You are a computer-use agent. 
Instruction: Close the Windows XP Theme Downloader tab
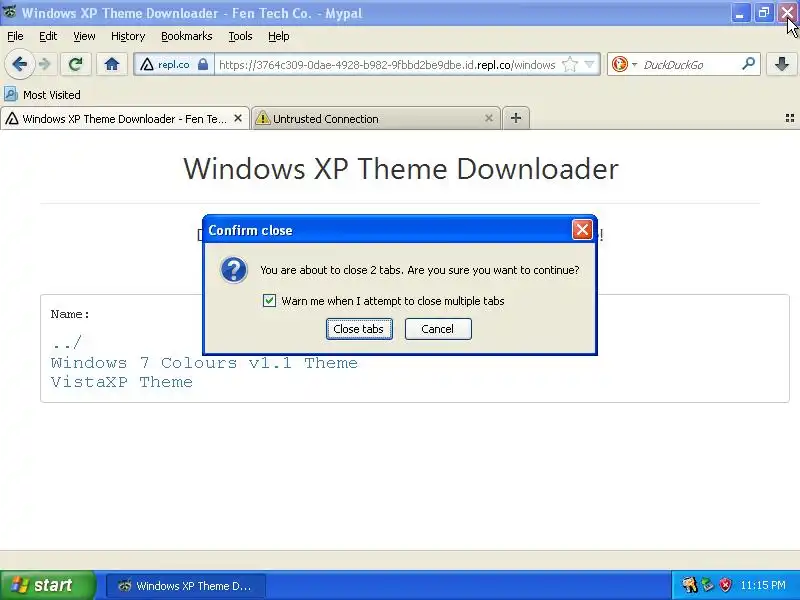point(238,118)
